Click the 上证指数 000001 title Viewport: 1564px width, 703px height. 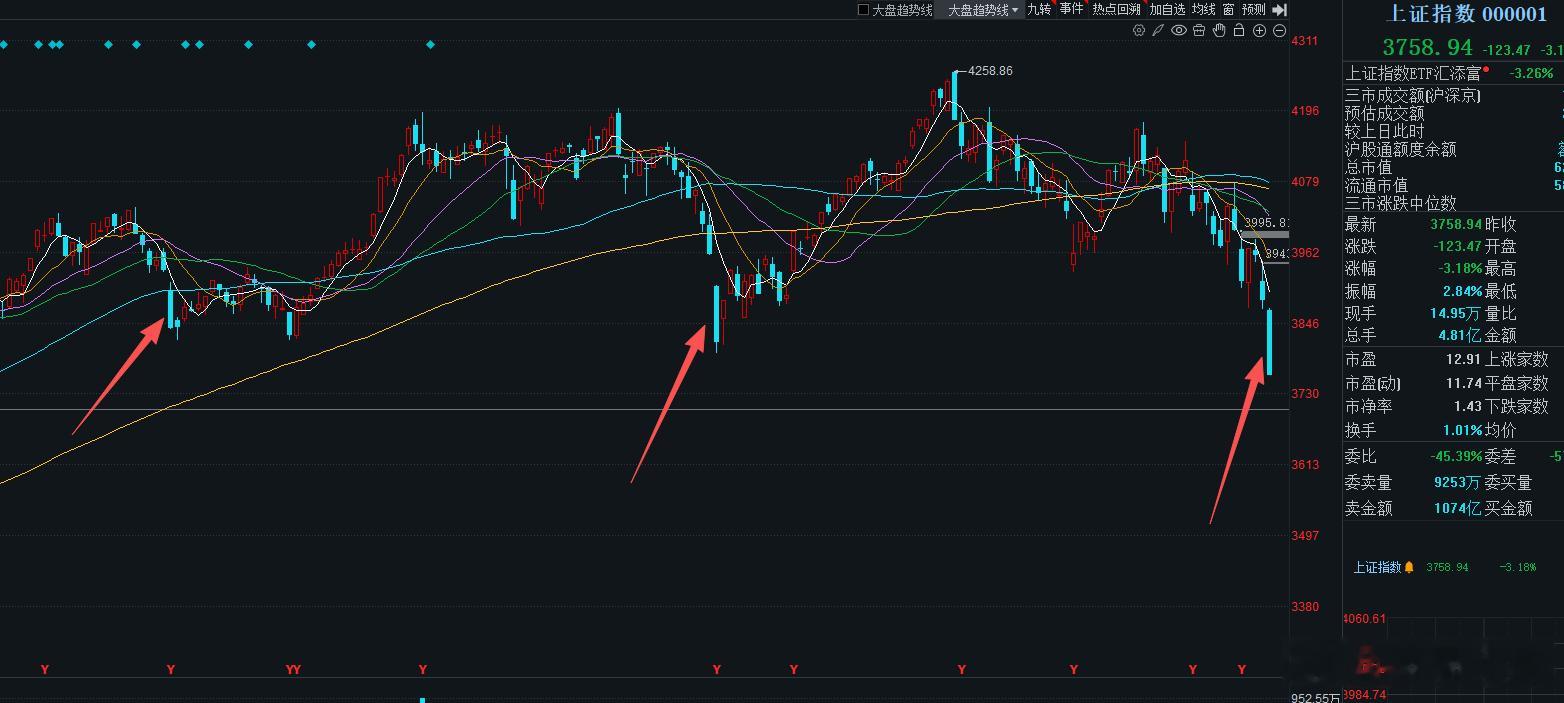pos(1466,13)
